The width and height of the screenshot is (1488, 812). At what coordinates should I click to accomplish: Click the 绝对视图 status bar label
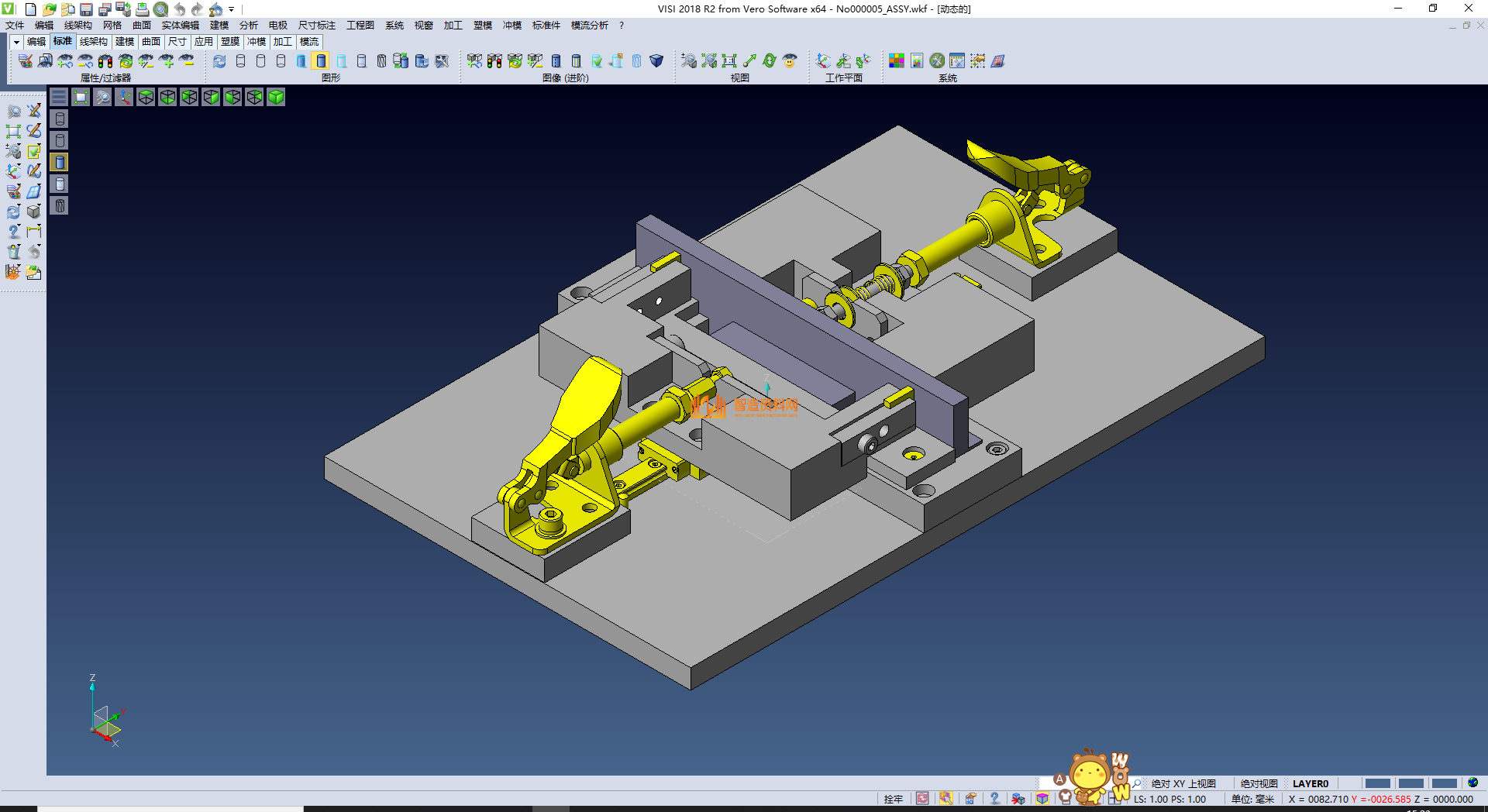(1259, 783)
